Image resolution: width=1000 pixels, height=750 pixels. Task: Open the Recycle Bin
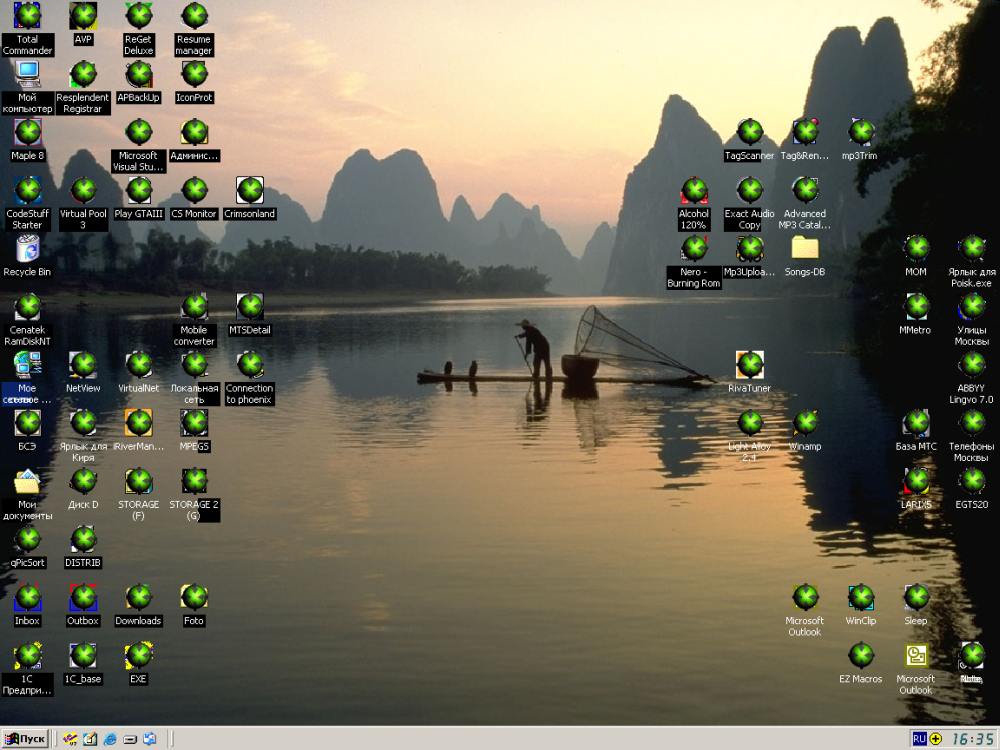(x=27, y=248)
